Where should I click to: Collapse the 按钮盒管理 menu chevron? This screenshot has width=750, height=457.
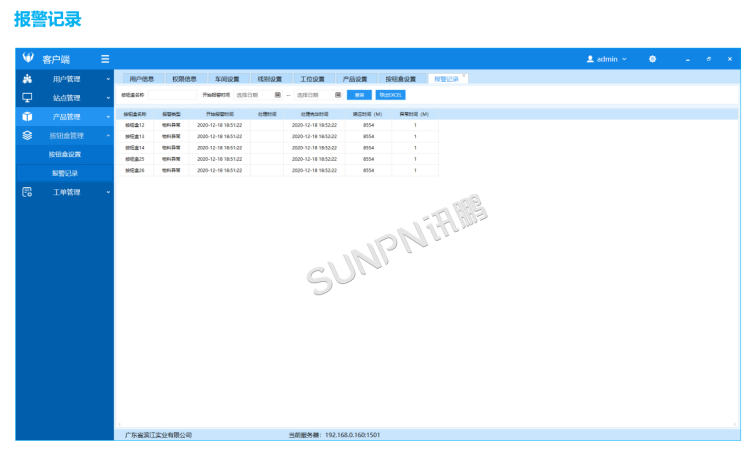point(108,135)
